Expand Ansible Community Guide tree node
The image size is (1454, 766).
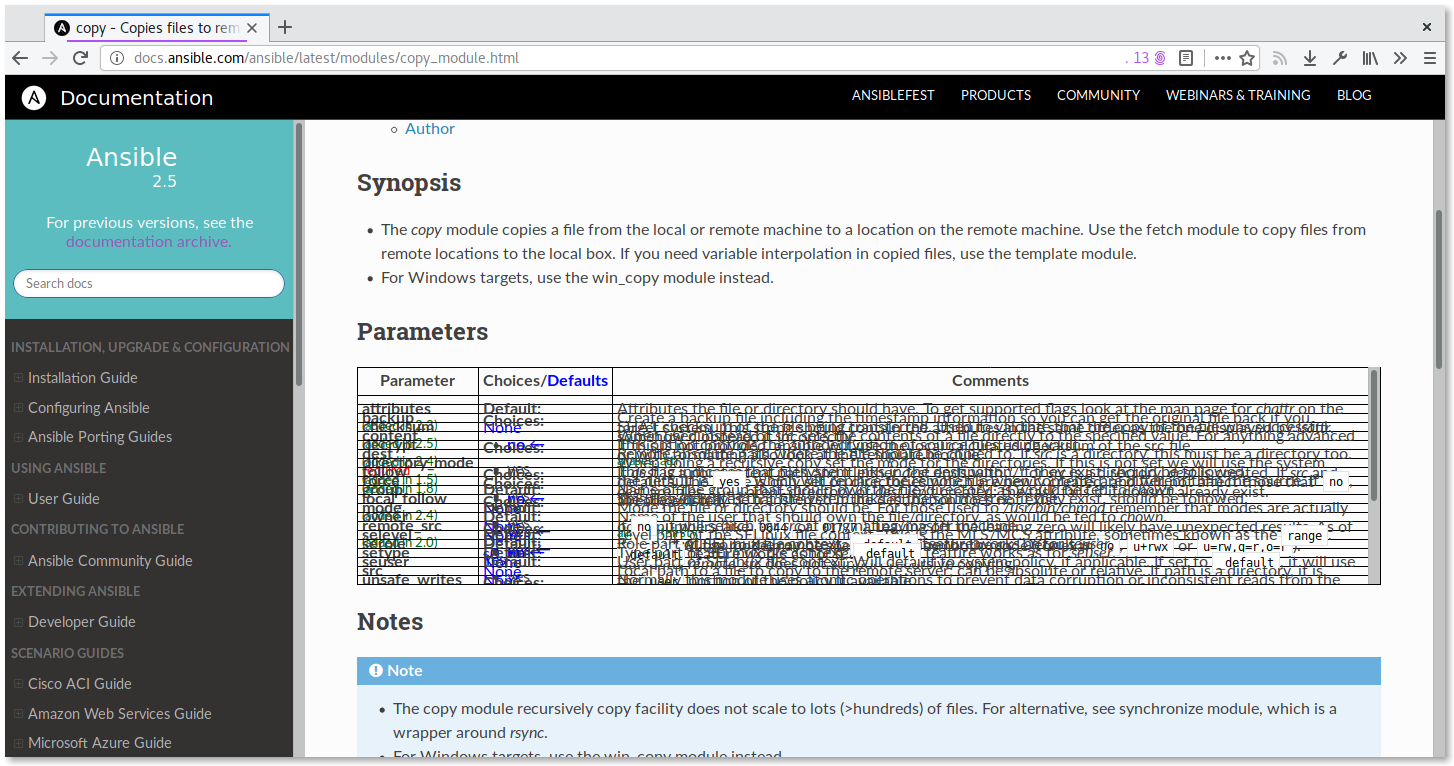18,561
